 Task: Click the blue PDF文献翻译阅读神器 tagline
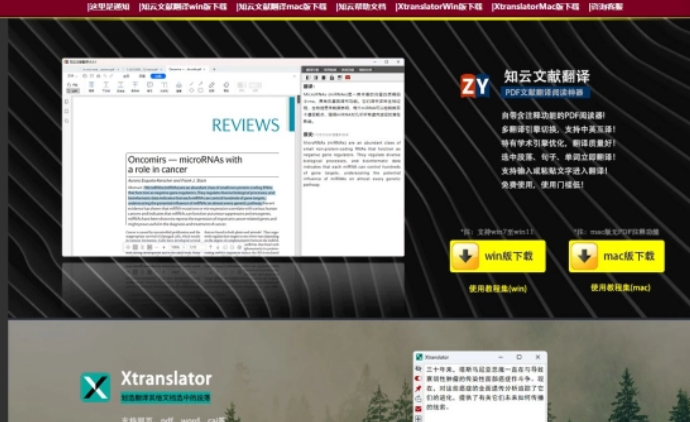pos(545,92)
